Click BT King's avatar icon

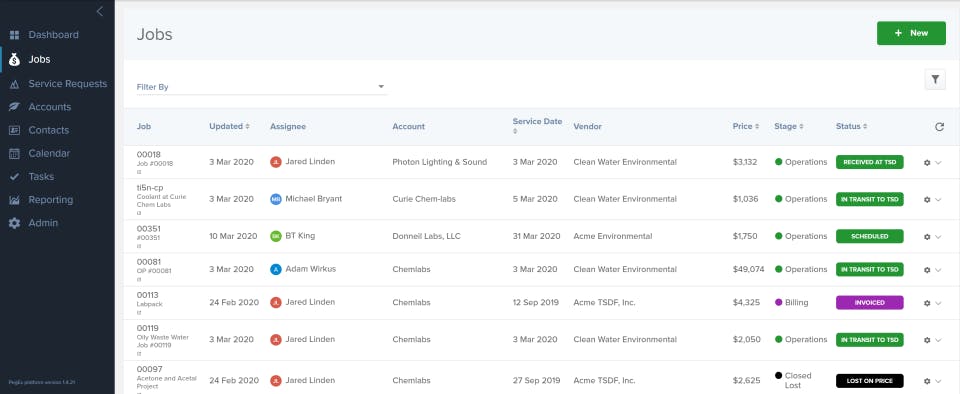(x=276, y=236)
